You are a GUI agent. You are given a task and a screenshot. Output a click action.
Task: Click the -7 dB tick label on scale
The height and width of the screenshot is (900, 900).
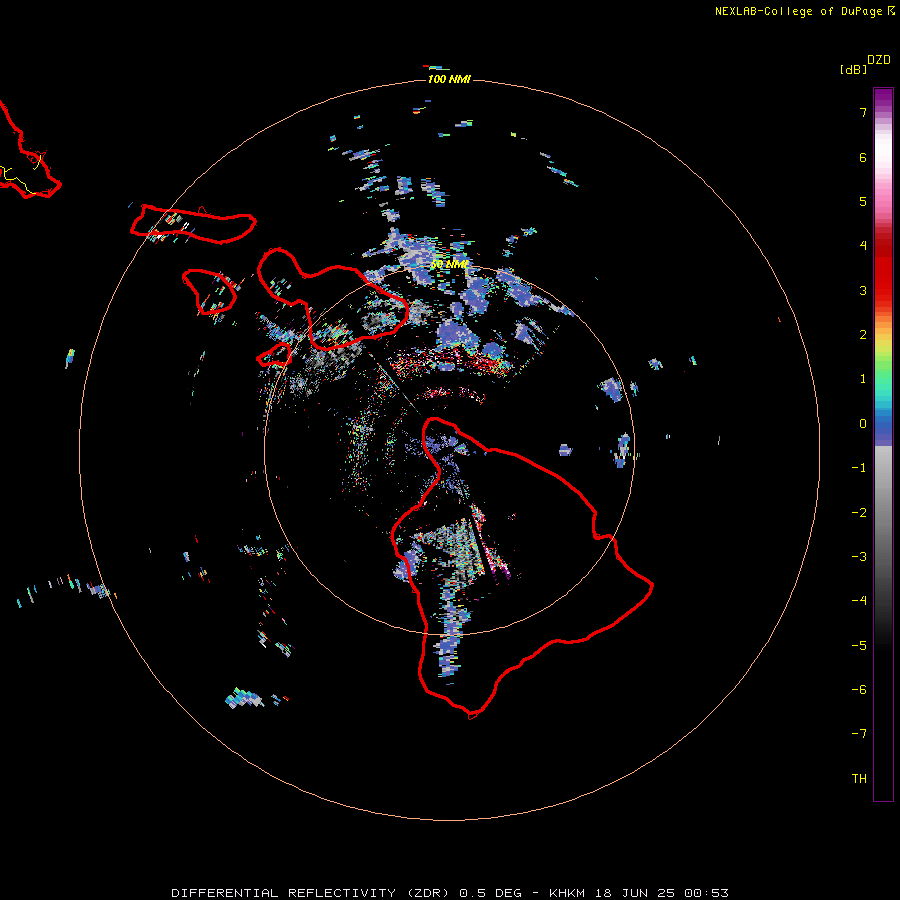click(x=859, y=734)
